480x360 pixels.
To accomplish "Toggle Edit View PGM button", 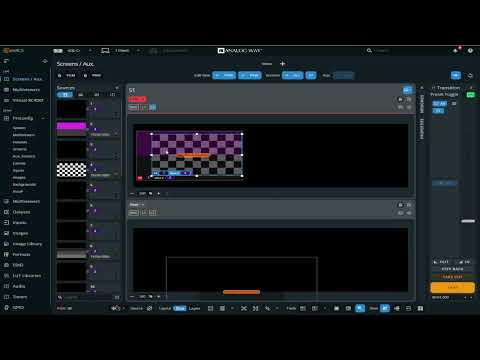I will [224, 76].
